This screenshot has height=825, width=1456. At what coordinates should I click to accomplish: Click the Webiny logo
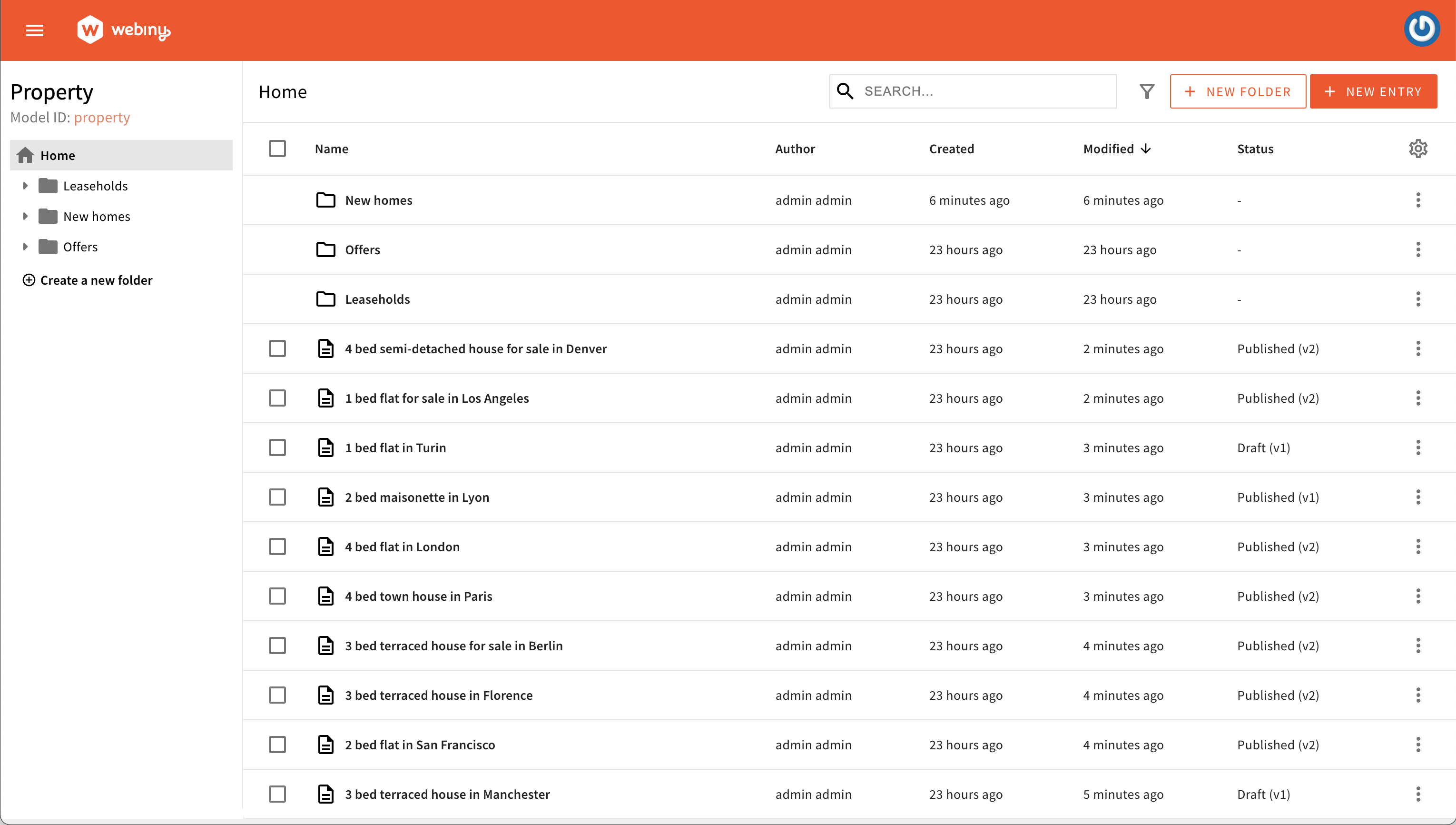click(x=123, y=30)
